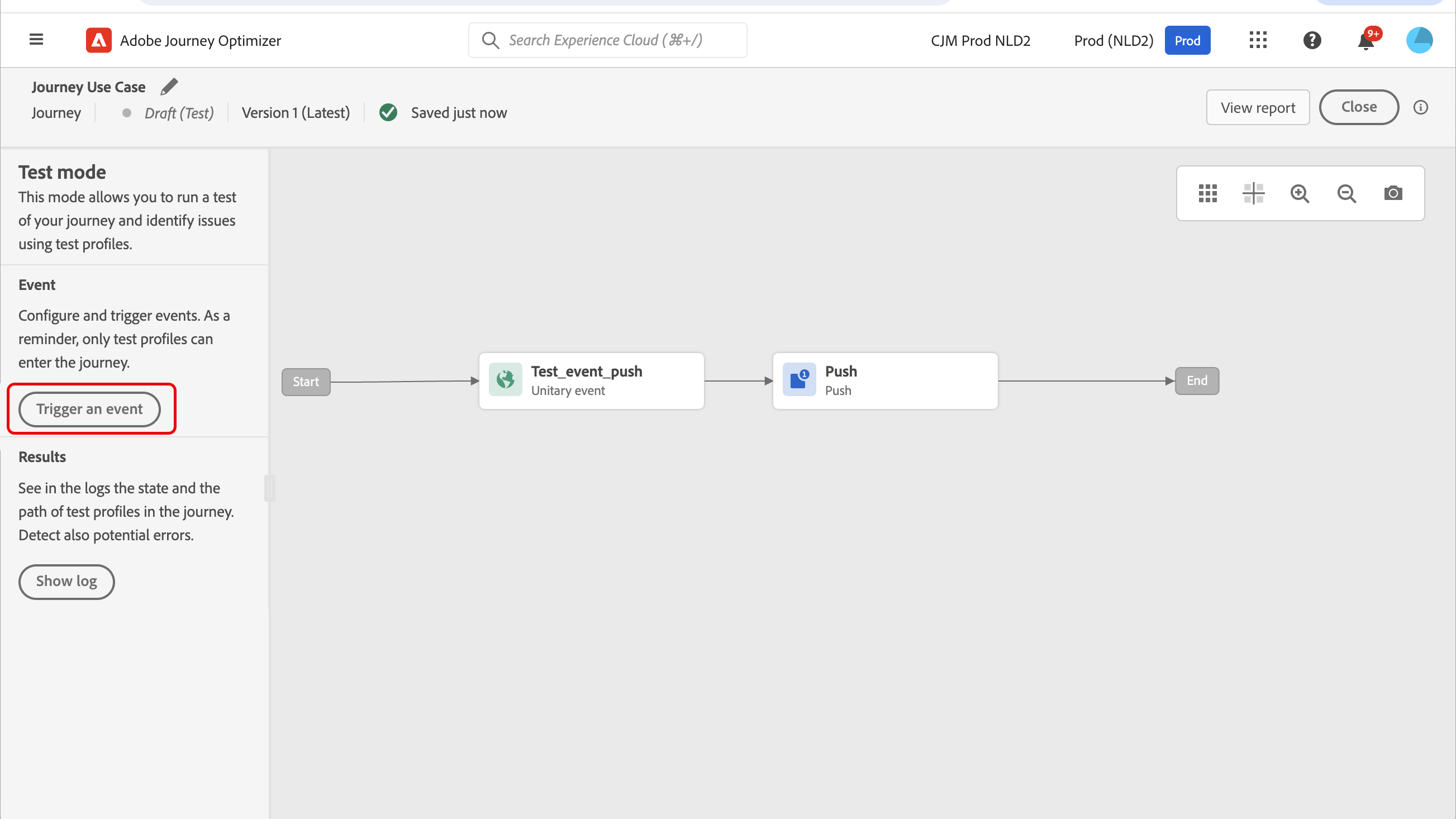
Task: Click the View report button
Action: pos(1258,107)
